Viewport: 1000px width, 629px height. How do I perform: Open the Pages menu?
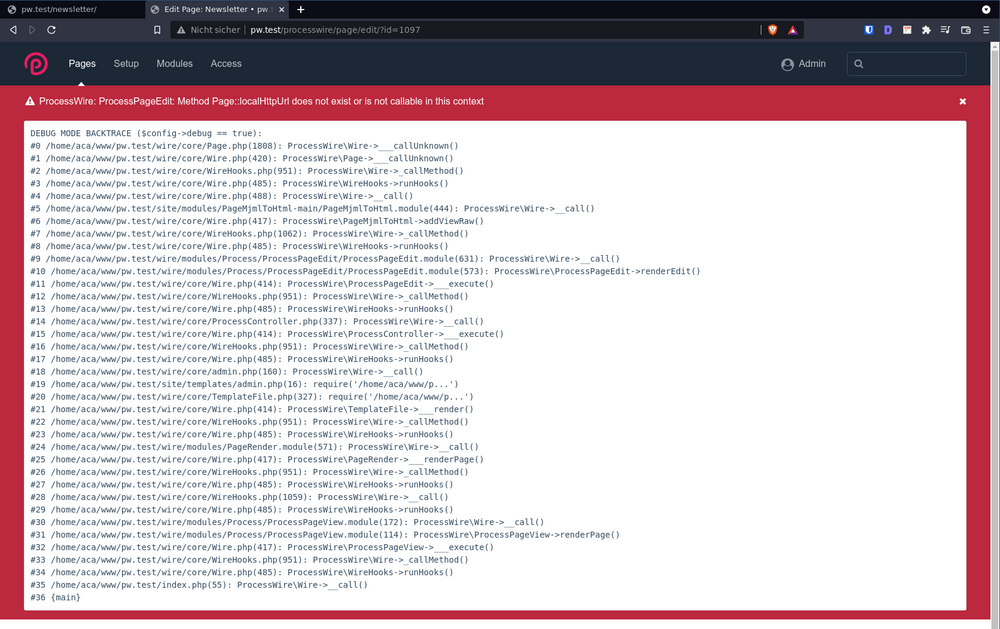[x=82, y=64]
